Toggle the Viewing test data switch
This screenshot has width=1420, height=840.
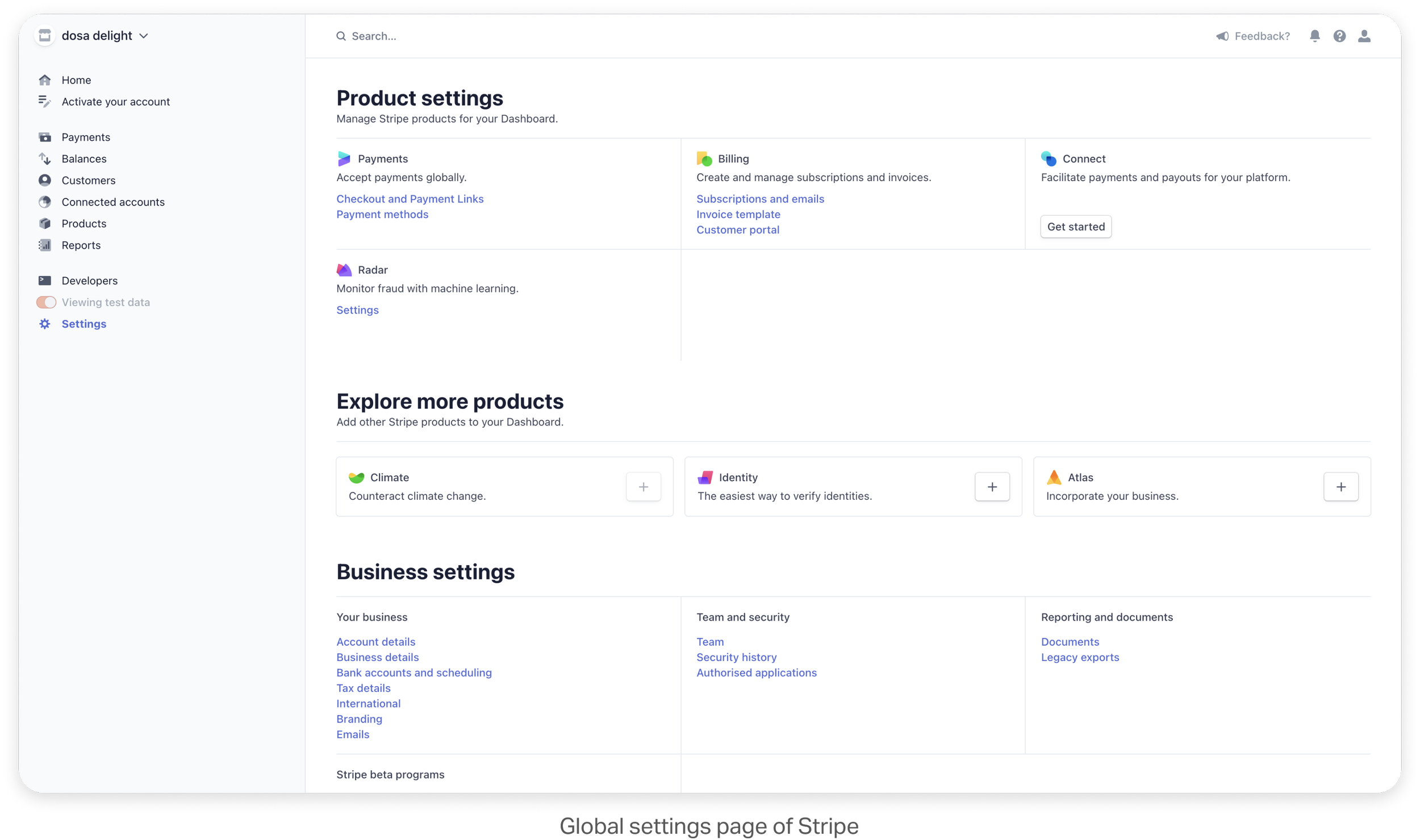[47, 302]
